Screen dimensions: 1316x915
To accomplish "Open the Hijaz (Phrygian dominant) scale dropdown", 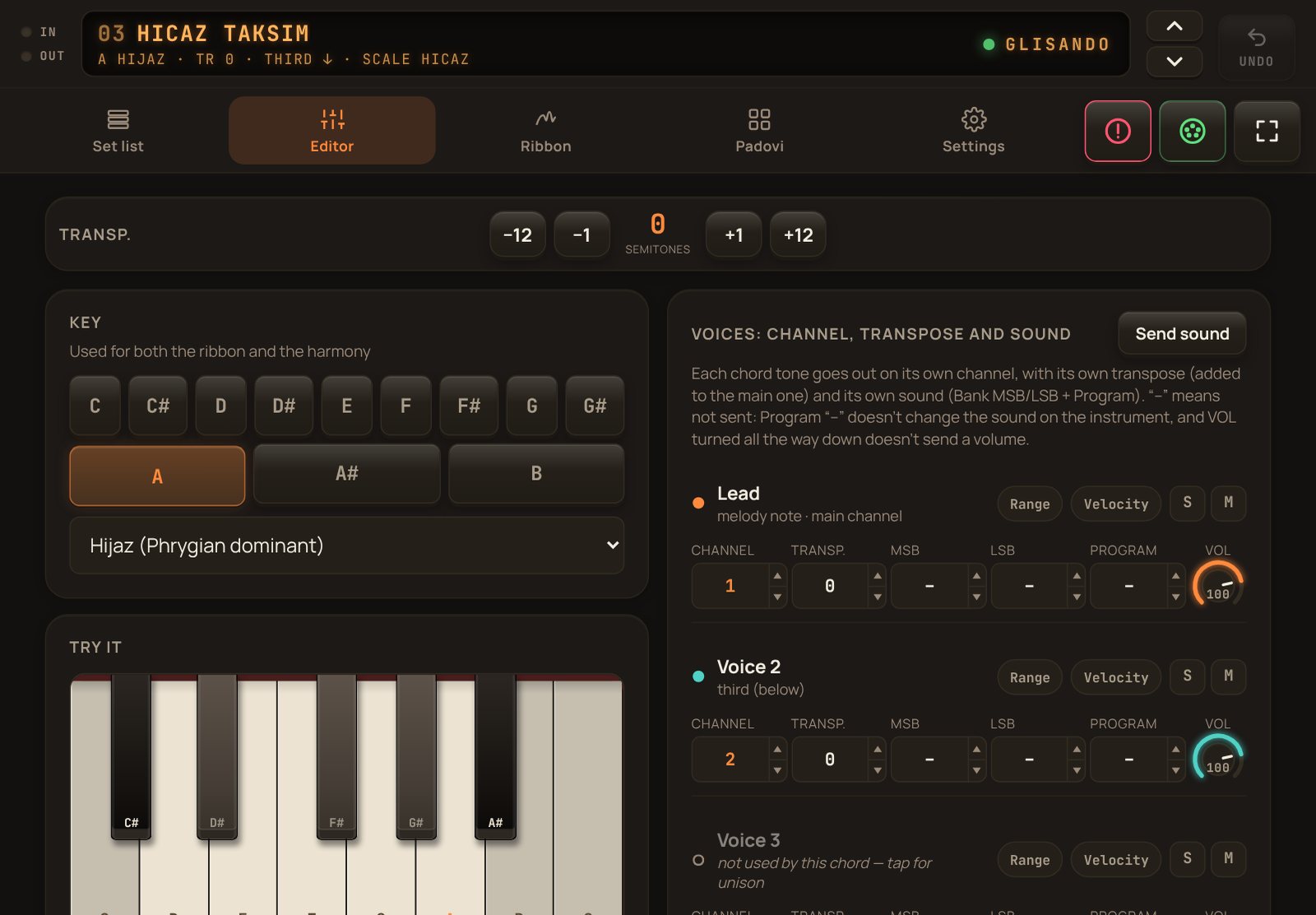I will pos(347,545).
